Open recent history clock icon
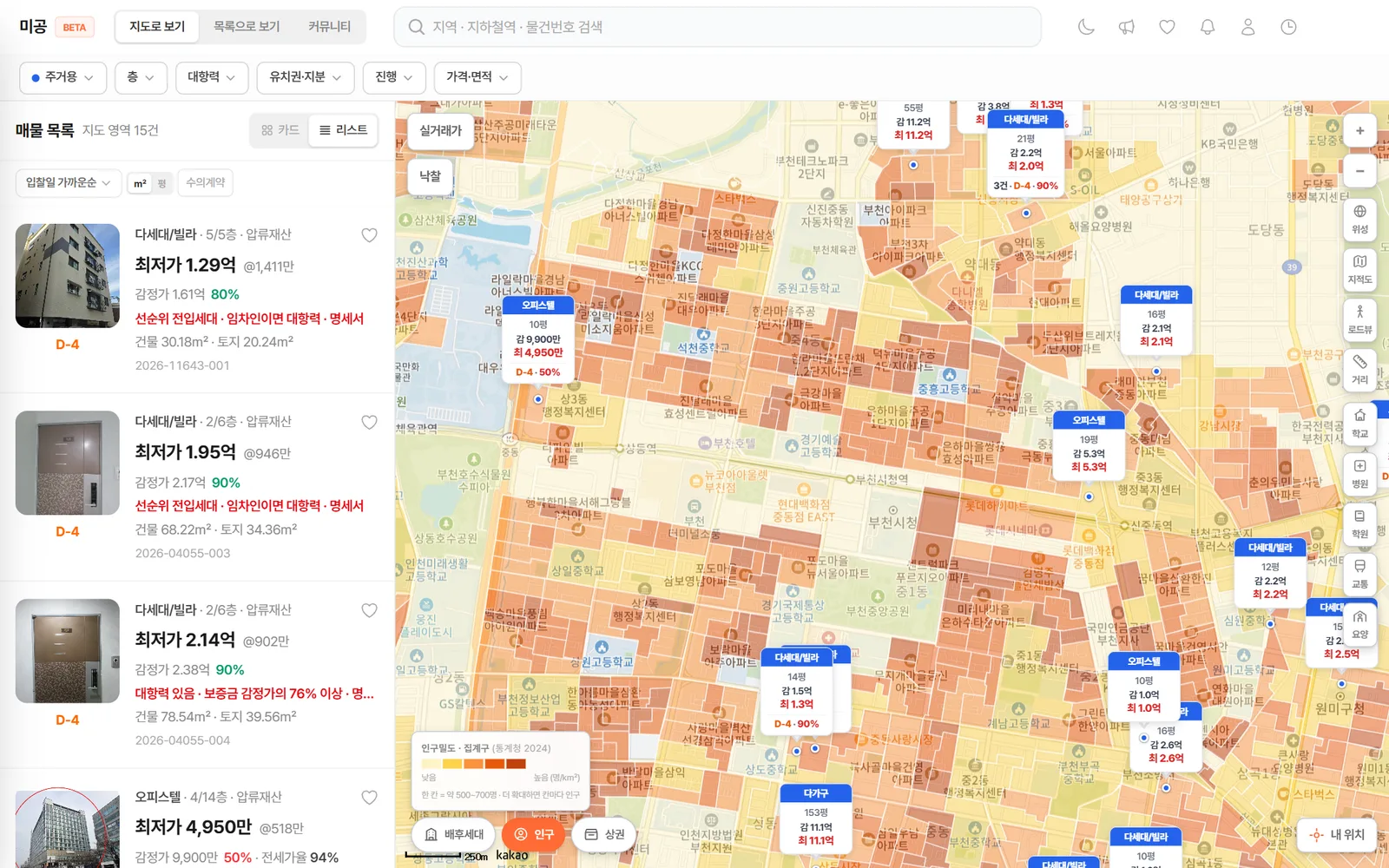 tap(1289, 27)
